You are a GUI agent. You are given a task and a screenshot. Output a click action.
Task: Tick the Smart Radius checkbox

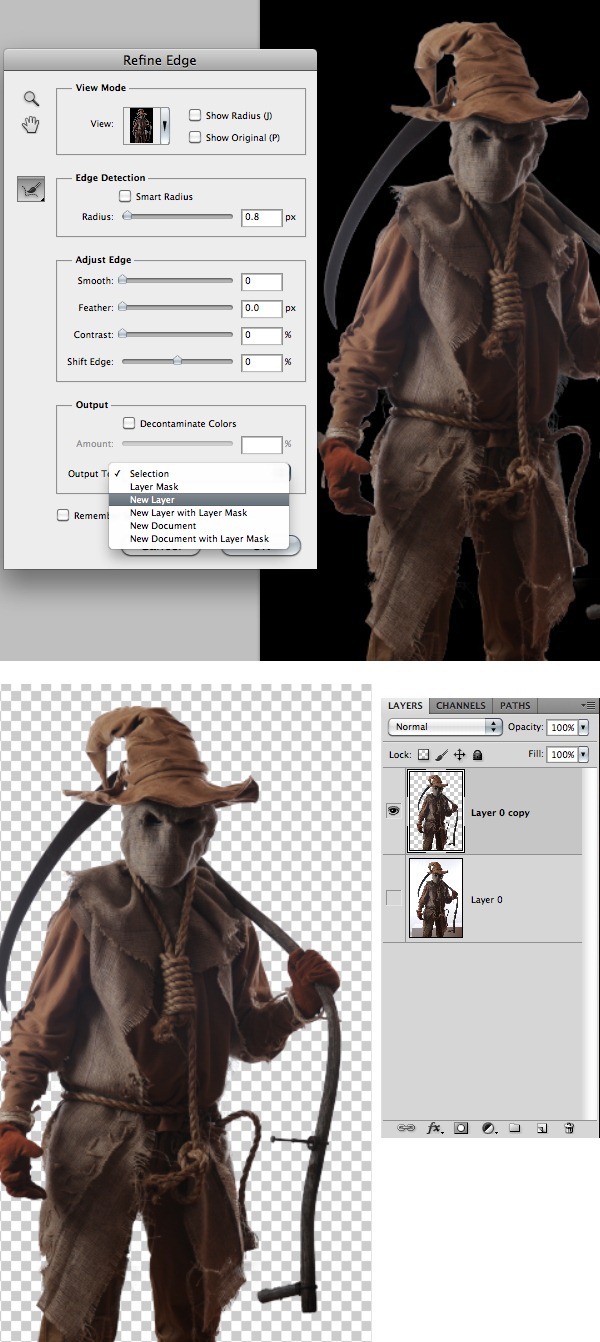[125, 197]
